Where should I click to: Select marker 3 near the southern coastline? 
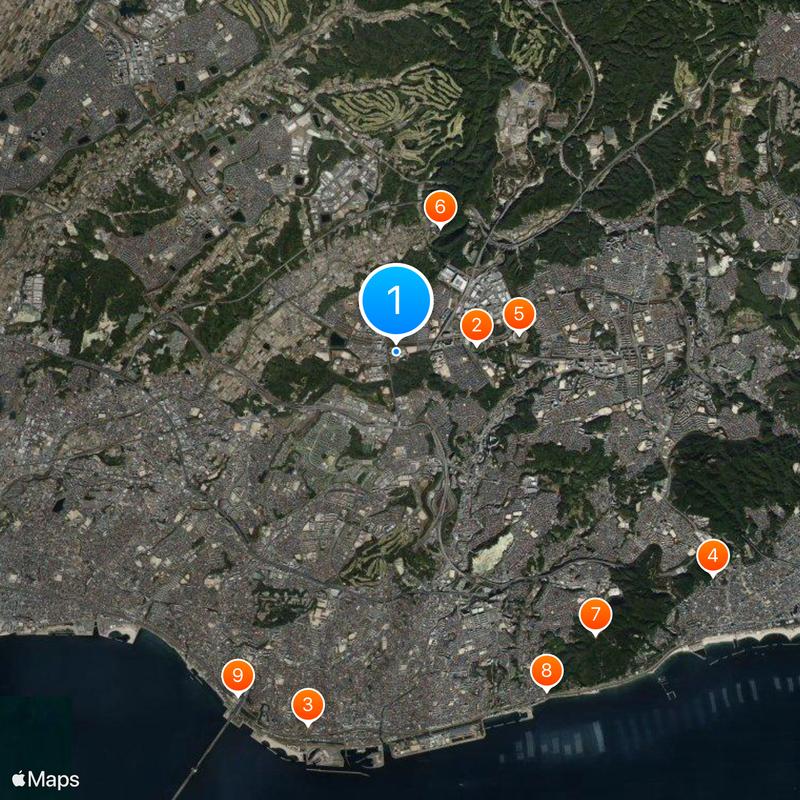tap(308, 705)
